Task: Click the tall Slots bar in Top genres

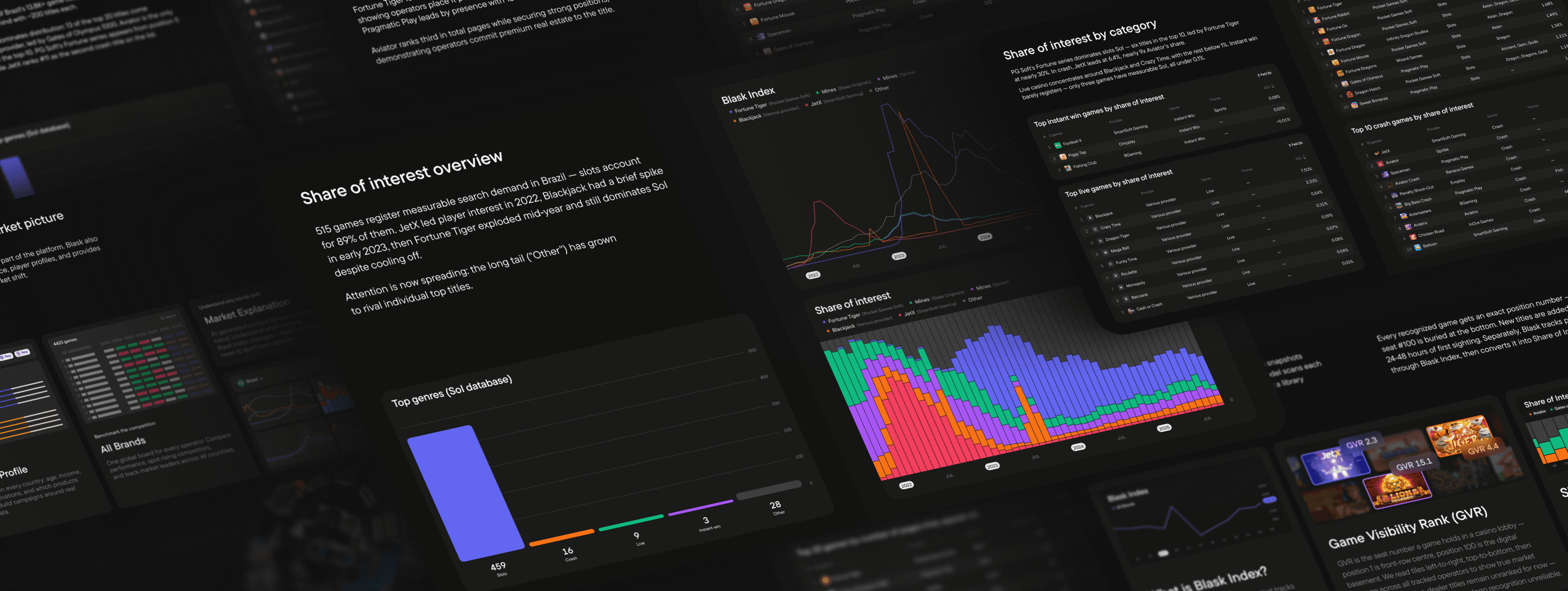Action: [x=466, y=493]
